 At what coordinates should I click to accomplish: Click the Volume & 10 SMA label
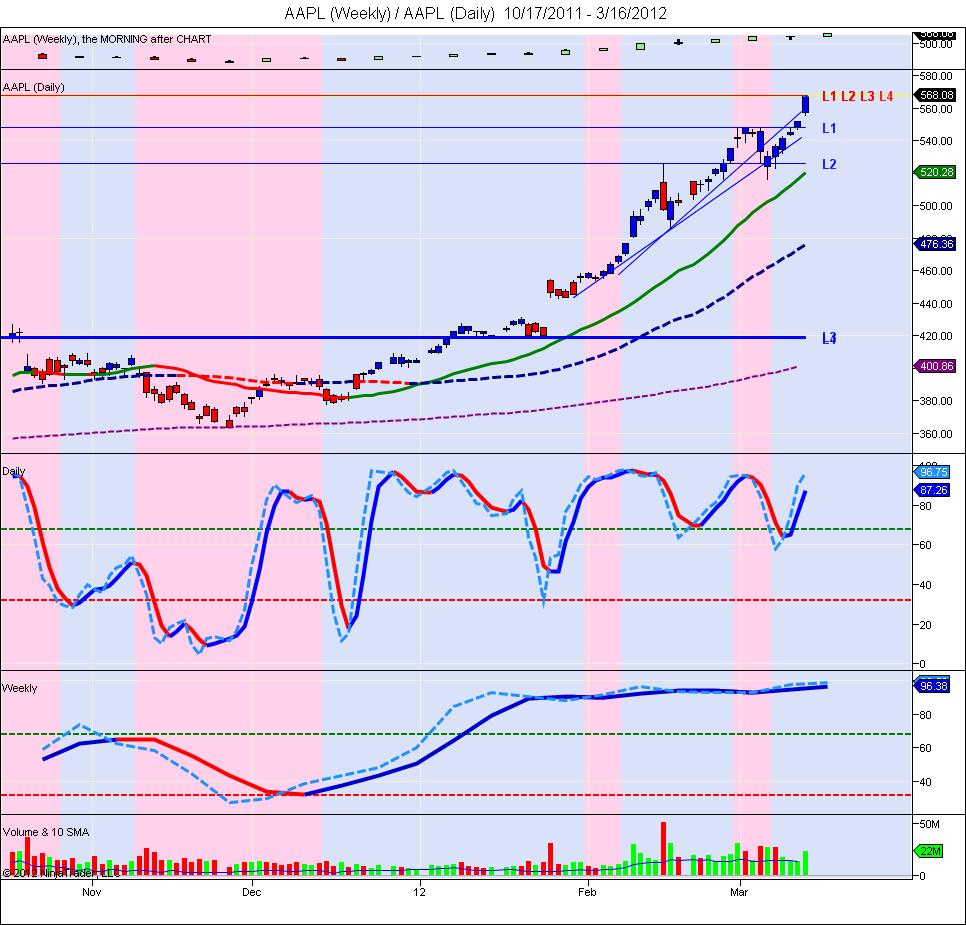coord(46,832)
